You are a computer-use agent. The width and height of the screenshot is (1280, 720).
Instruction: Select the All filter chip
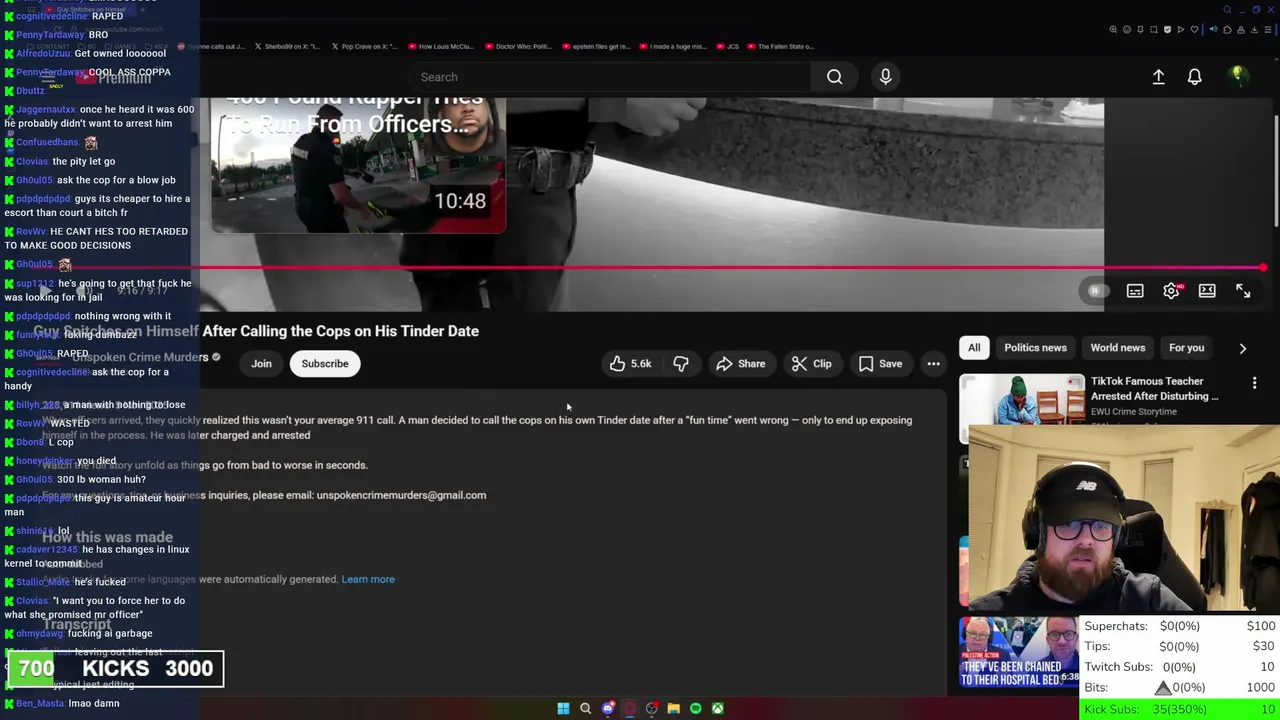coord(974,348)
